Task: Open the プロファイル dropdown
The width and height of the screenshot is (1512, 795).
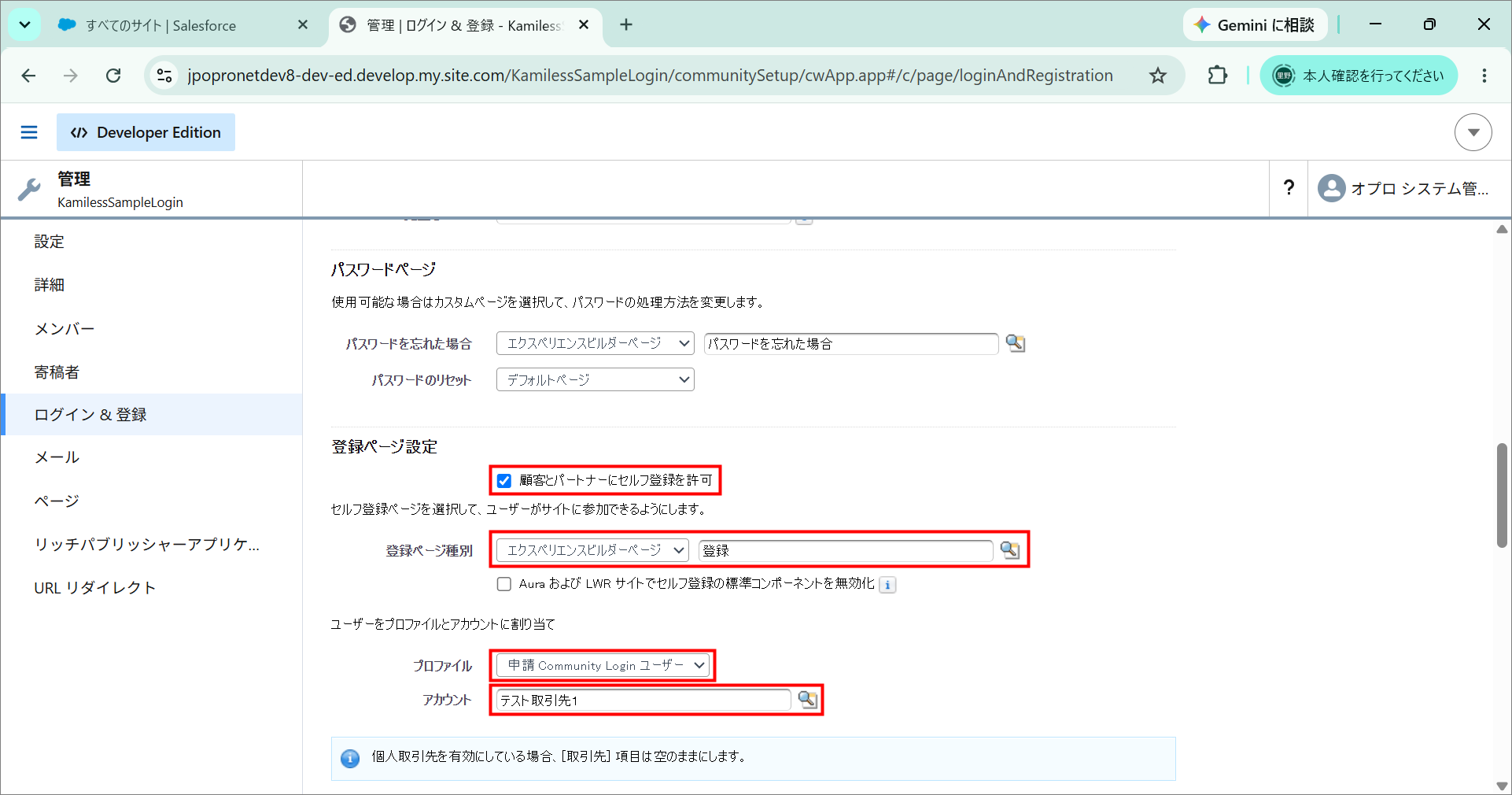Action: click(603, 665)
